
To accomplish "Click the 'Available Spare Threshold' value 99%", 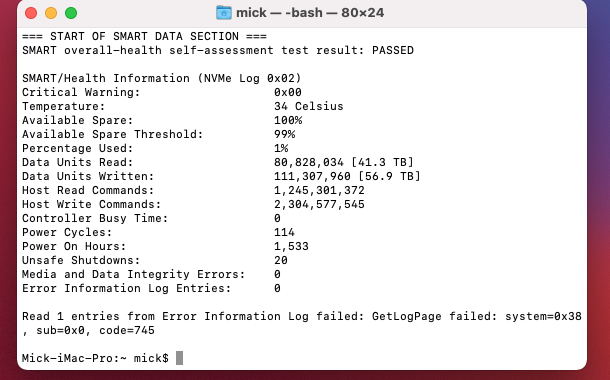I will (x=284, y=134).
